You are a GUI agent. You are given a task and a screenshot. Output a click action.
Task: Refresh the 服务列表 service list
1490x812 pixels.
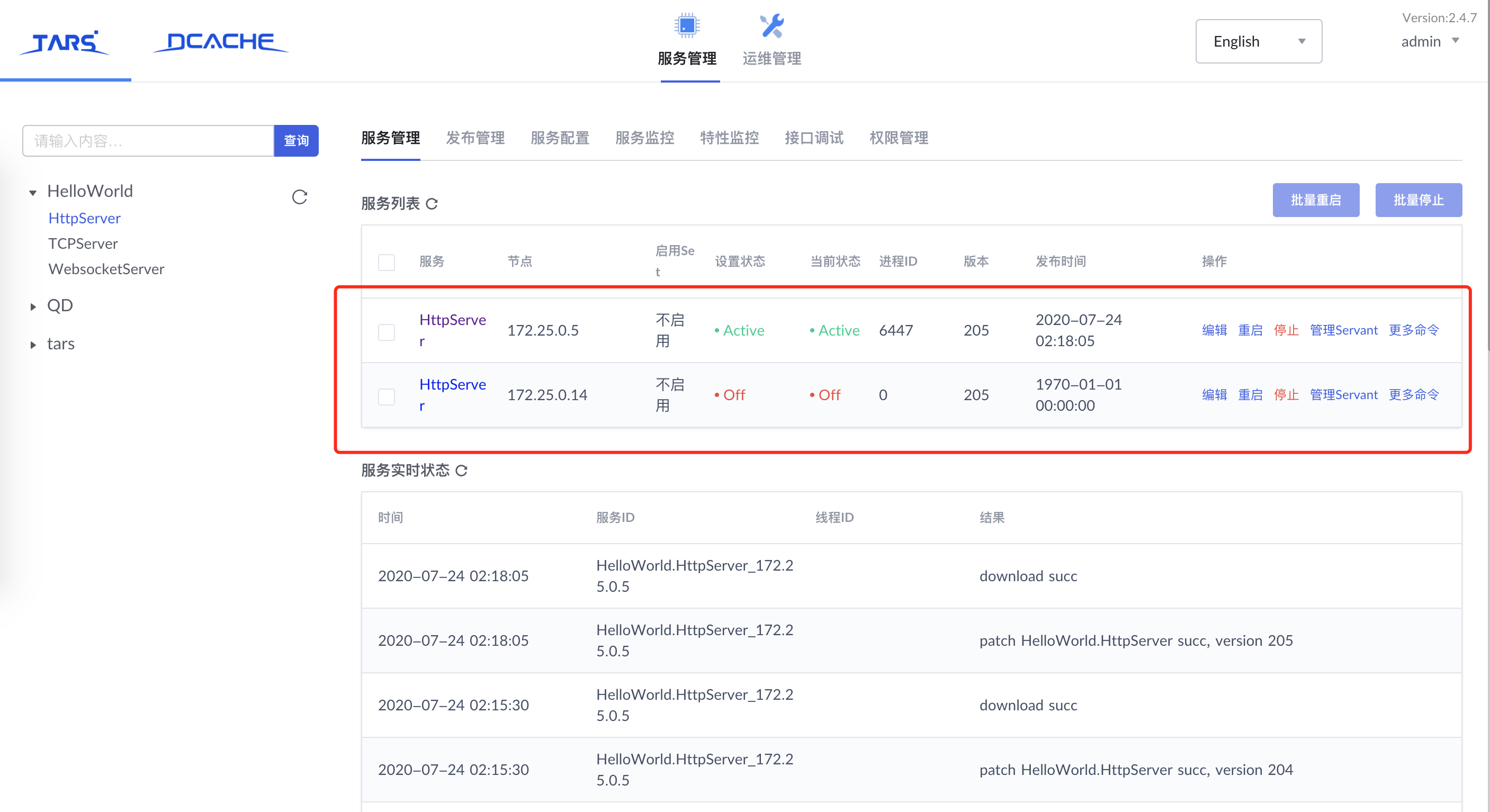pos(432,204)
